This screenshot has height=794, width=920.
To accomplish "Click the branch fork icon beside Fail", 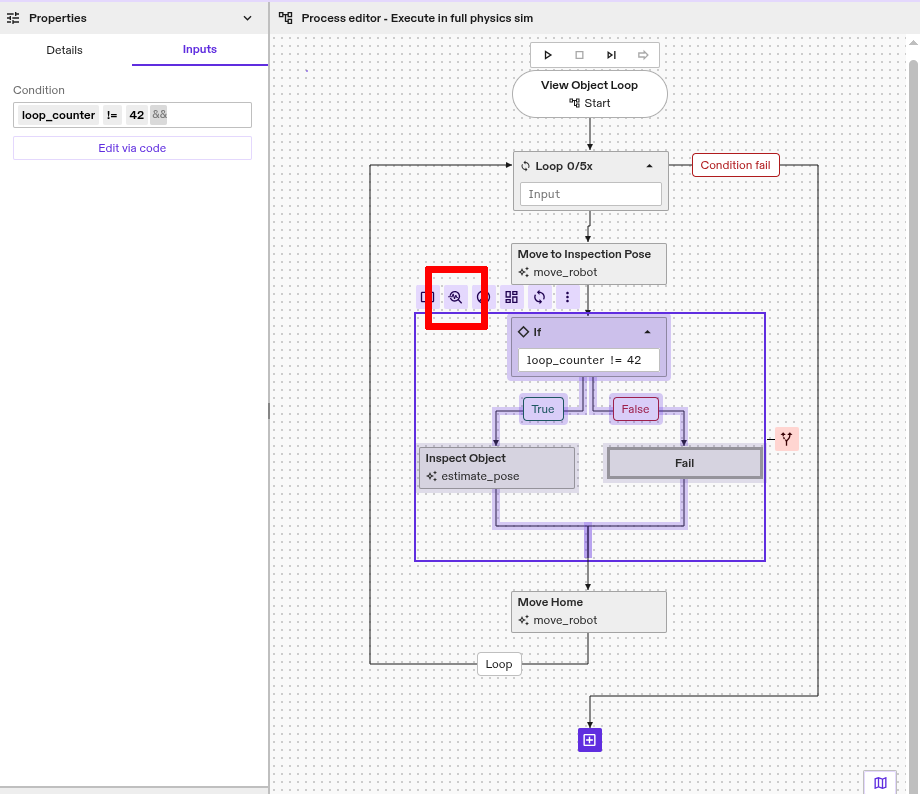I will [787, 439].
